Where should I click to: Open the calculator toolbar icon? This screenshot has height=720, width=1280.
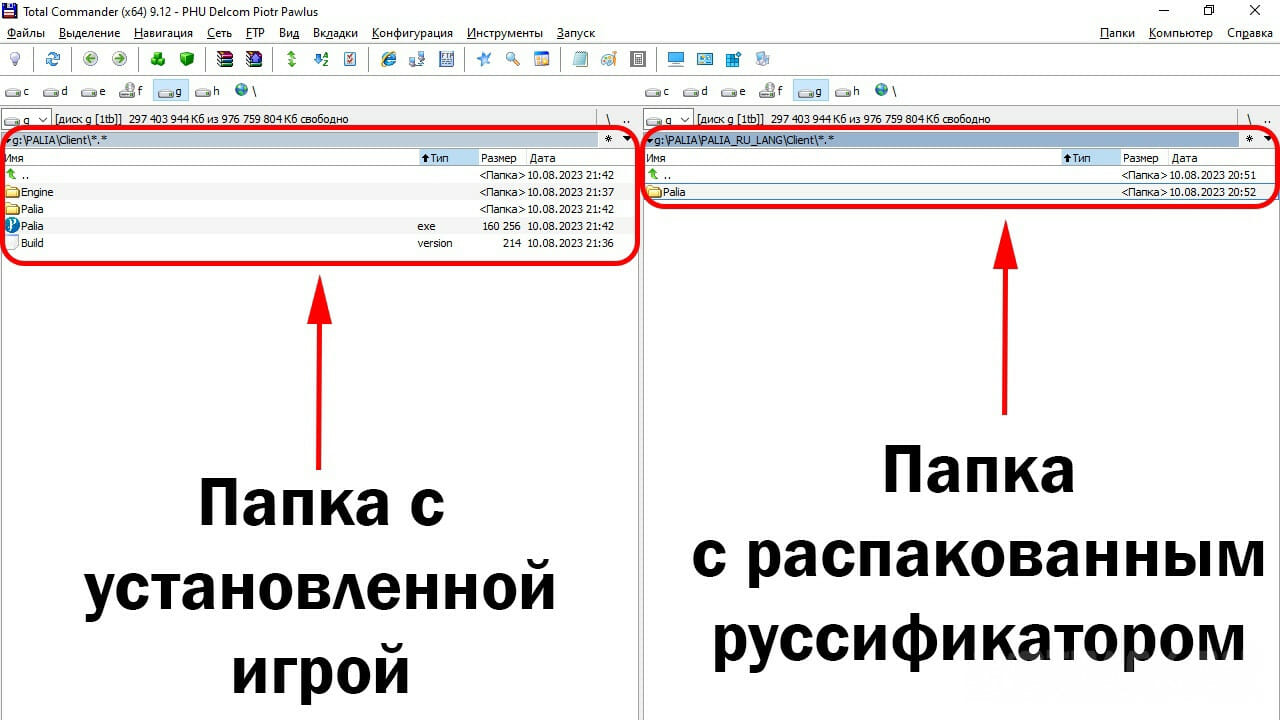(x=638, y=59)
